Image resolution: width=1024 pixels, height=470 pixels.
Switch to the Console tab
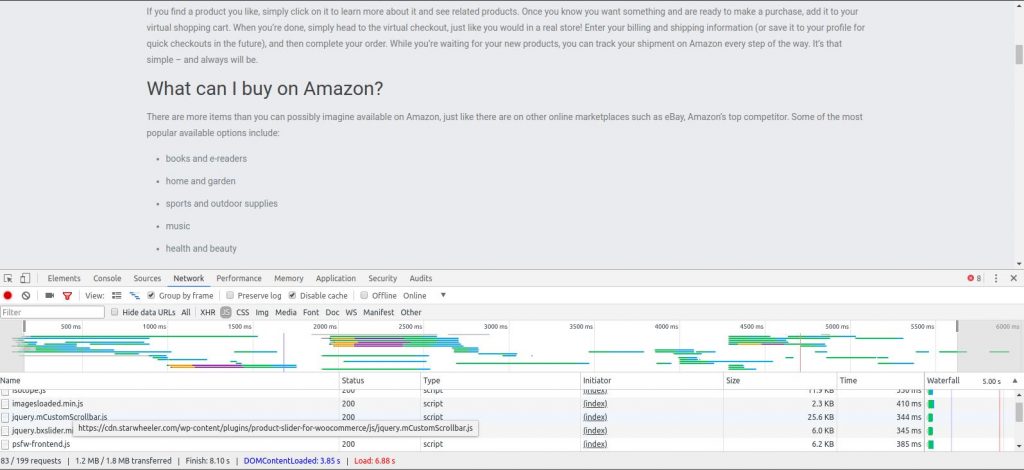point(107,278)
